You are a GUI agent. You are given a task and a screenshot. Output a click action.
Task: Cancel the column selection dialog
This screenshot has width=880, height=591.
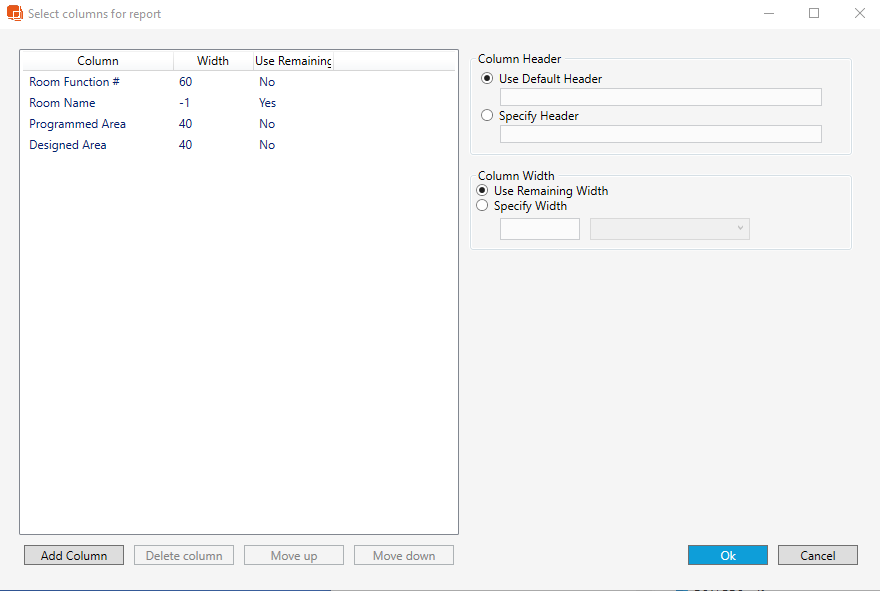[817, 555]
